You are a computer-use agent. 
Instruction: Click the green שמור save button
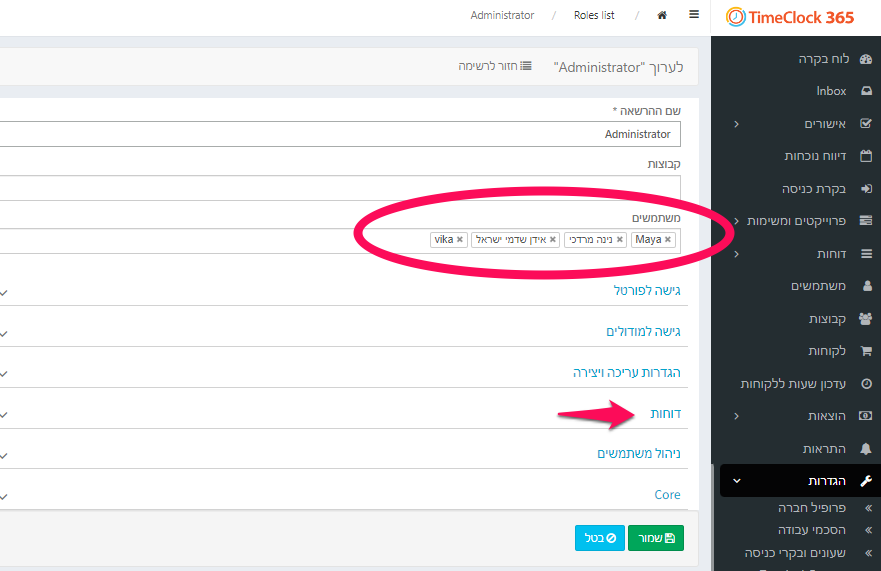click(x=656, y=538)
